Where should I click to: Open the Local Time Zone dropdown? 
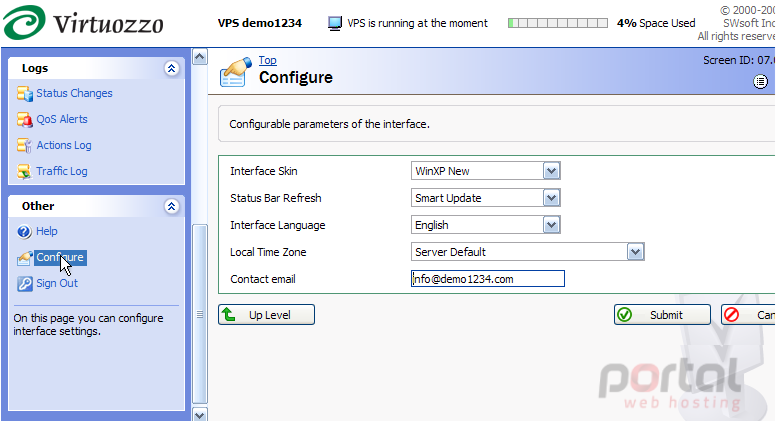528,252
